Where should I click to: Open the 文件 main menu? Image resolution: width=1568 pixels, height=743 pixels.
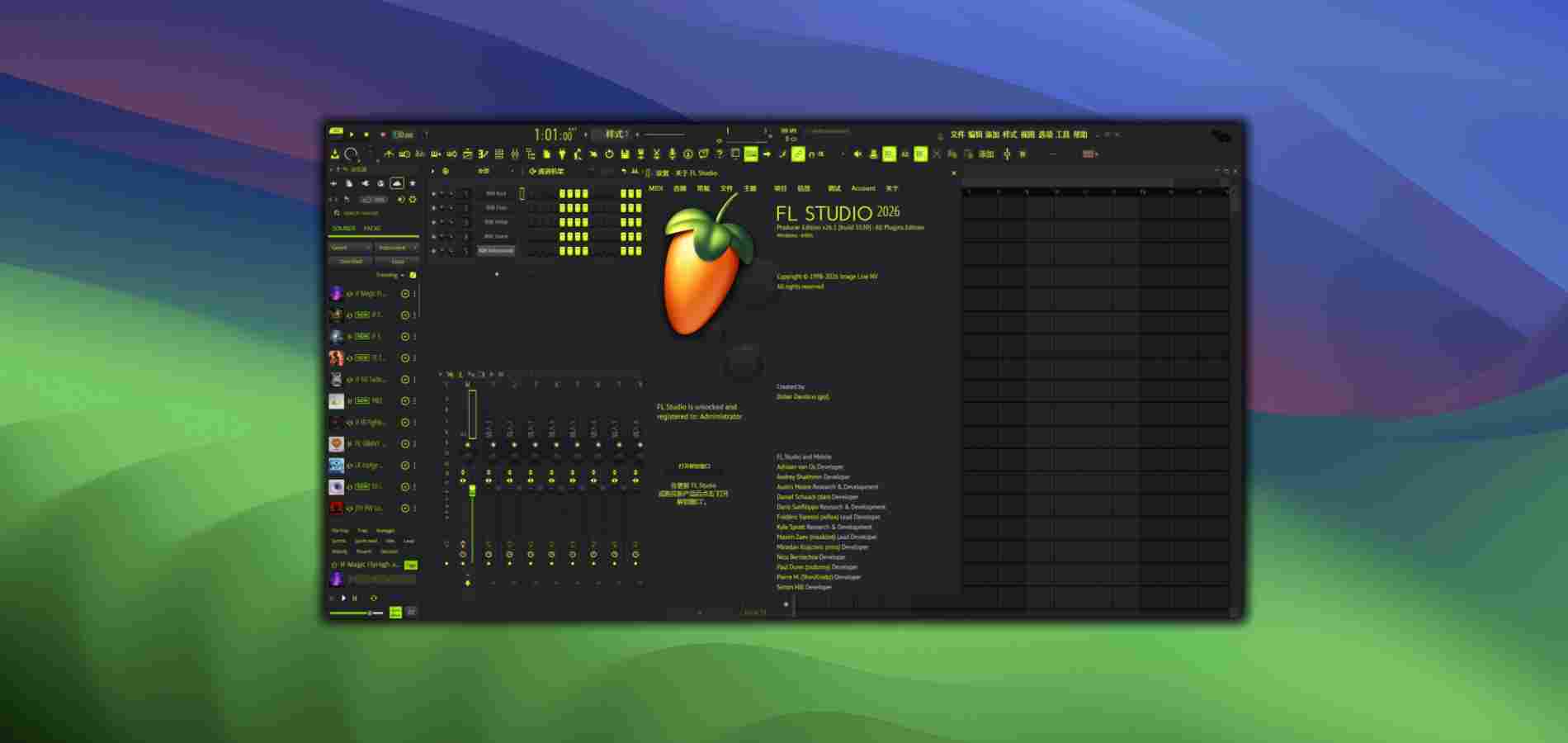[x=957, y=134]
